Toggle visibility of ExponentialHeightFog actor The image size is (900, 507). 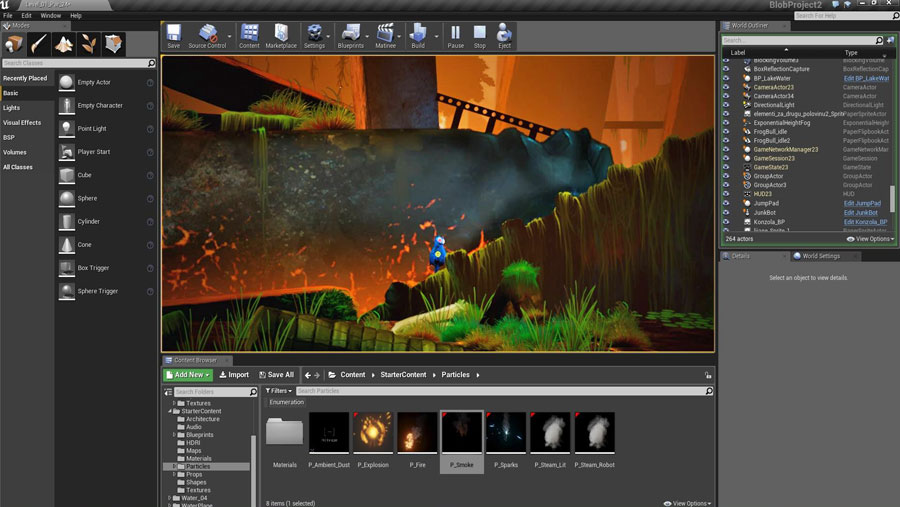[726, 123]
